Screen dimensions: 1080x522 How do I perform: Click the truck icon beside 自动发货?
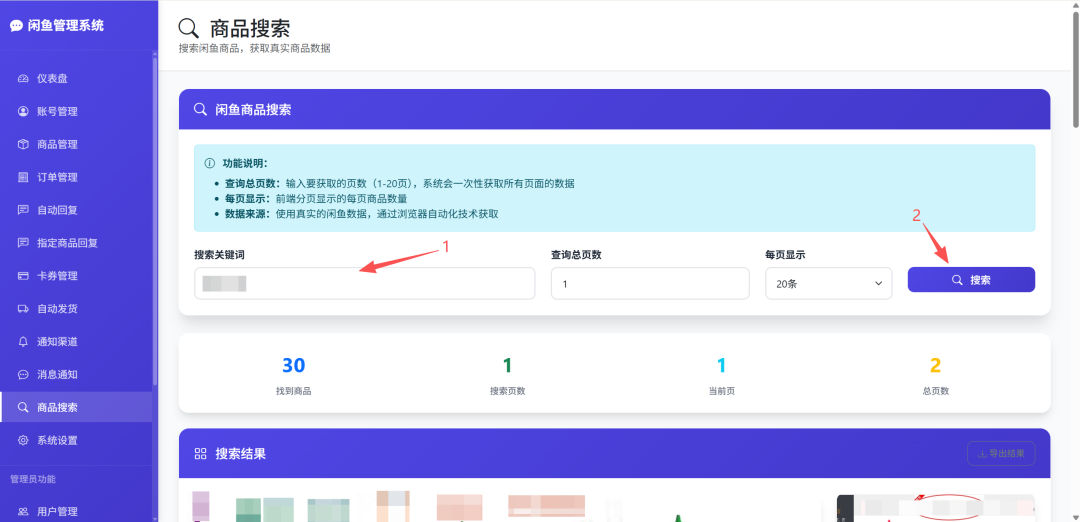pos(23,309)
